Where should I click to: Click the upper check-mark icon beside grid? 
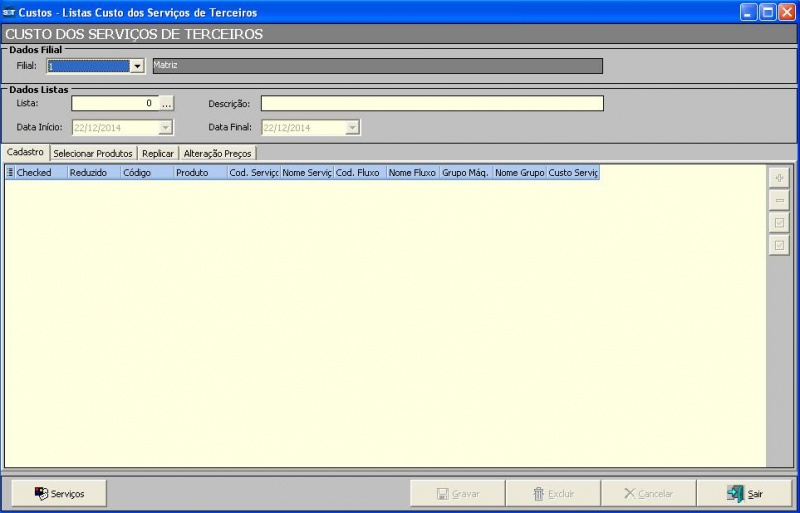pos(779,222)
